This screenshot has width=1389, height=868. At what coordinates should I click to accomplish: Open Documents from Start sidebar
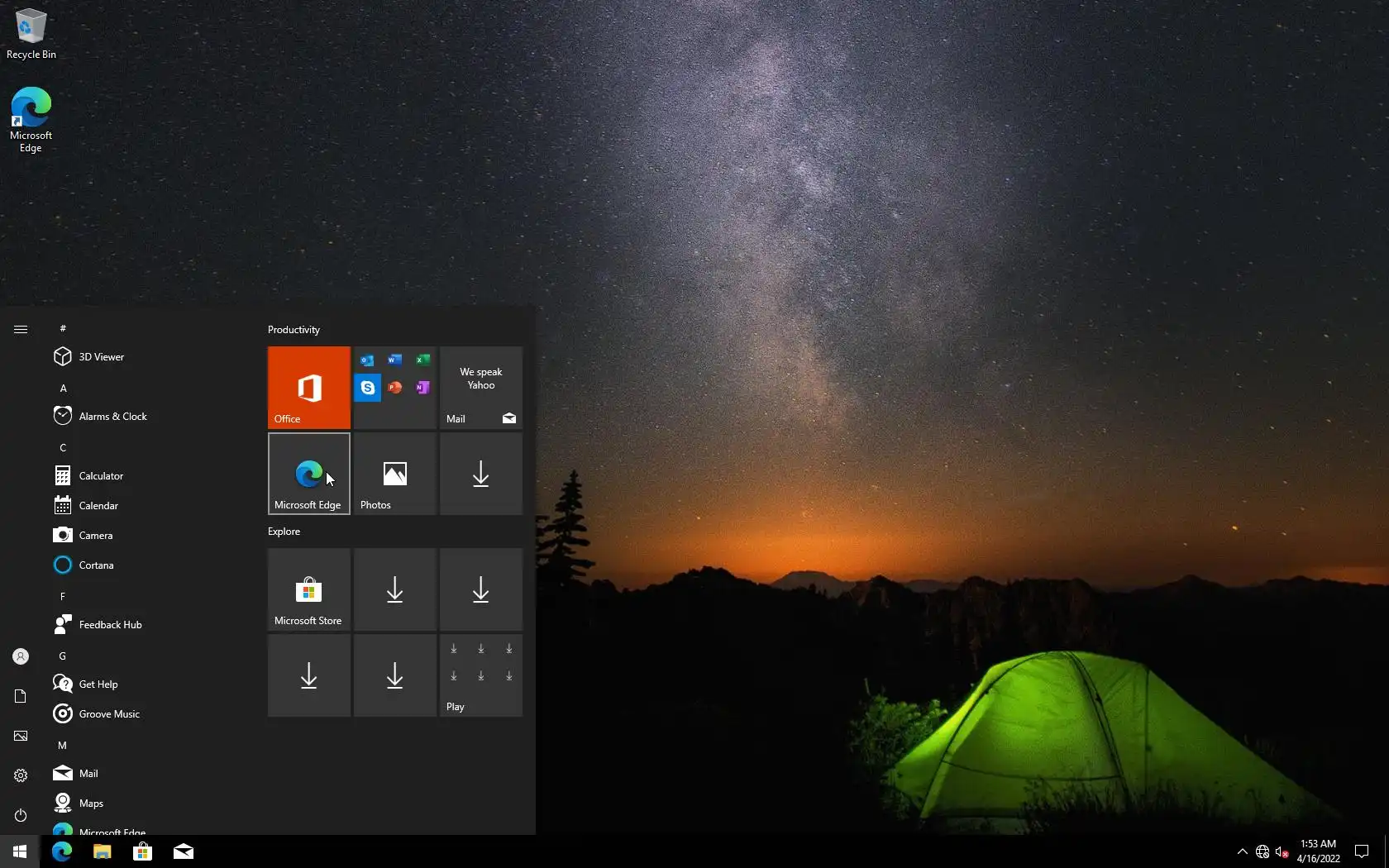(21, 696)
